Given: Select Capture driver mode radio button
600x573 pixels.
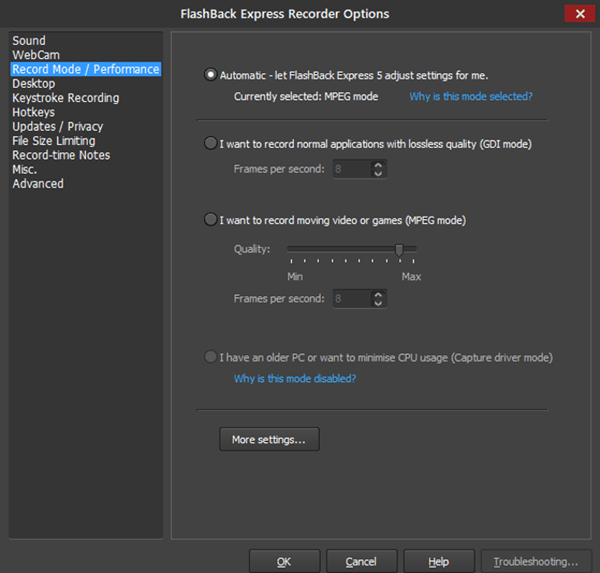Looking at the screenshot, I should click(210, 357).
